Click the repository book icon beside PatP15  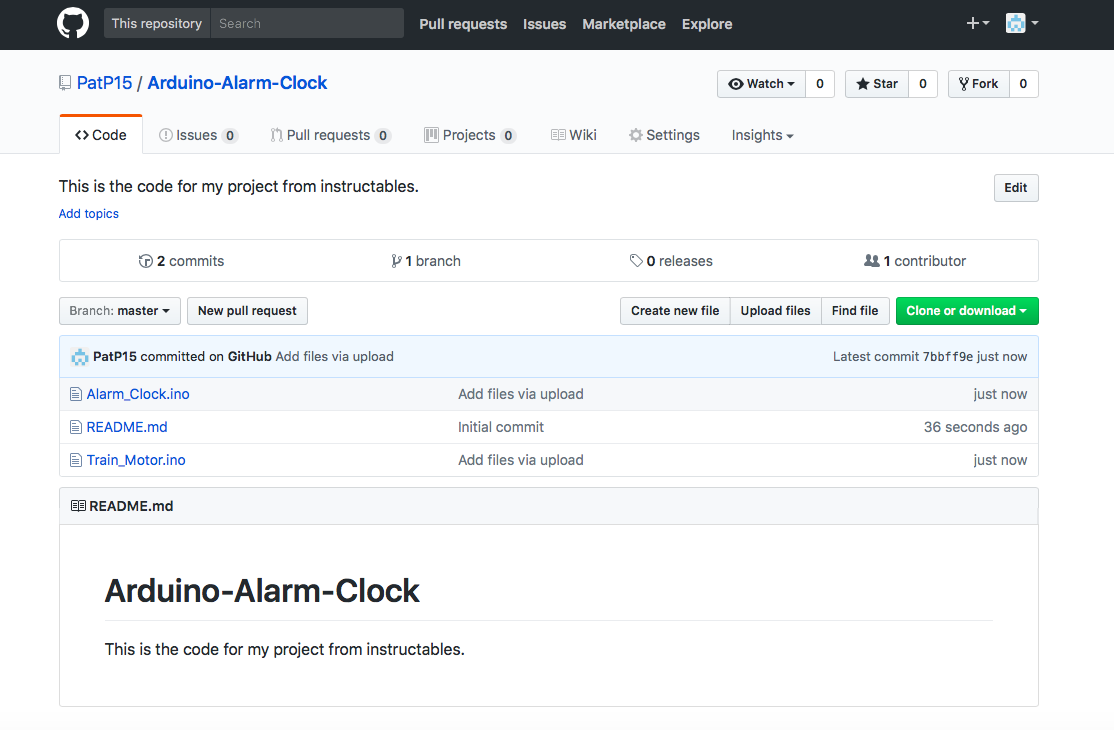65,83
